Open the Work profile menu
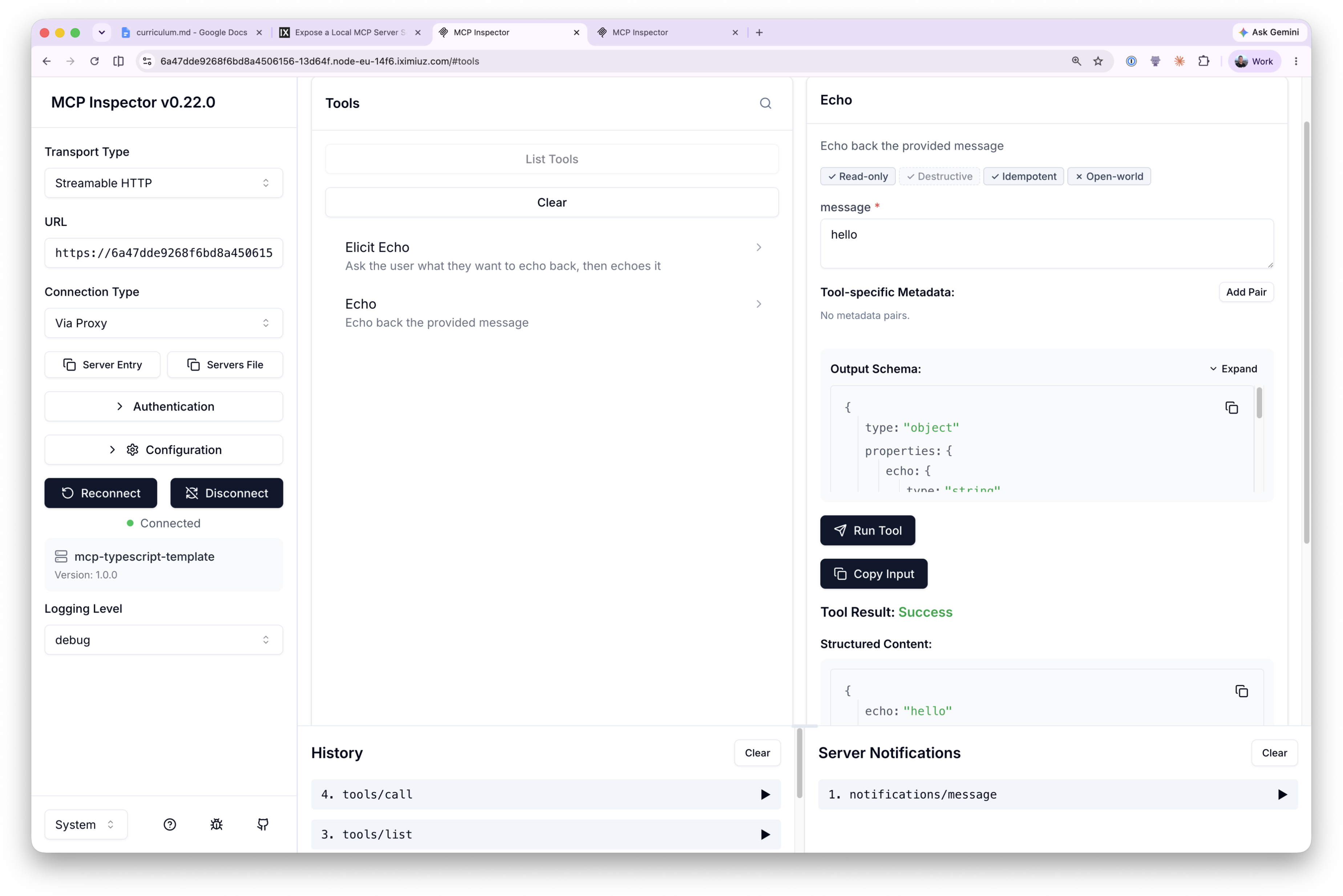This screenshot has height=896, width=1343. (x=1254, y=61)
